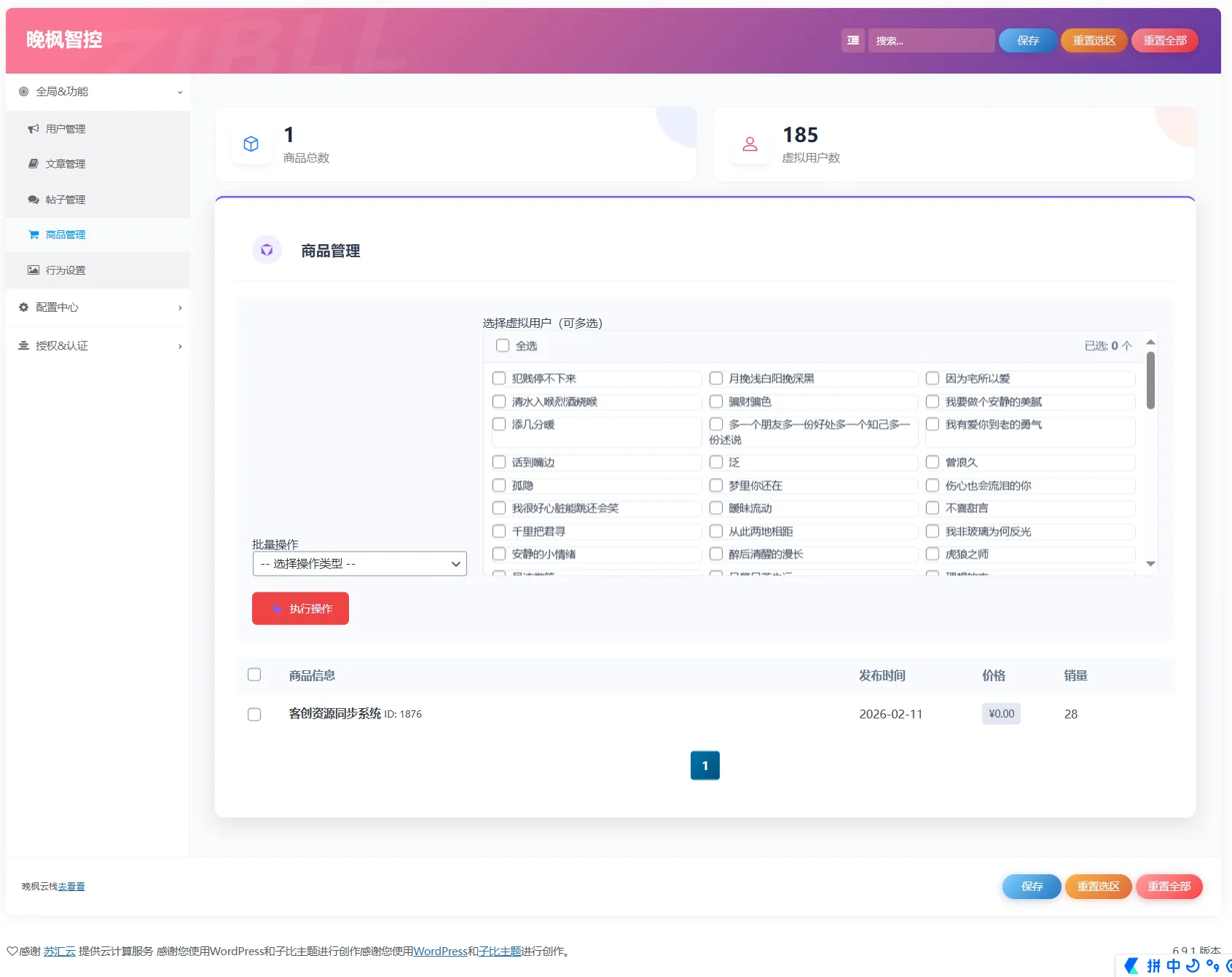Click the cube icon on 商品总数 card

(251, 144)
